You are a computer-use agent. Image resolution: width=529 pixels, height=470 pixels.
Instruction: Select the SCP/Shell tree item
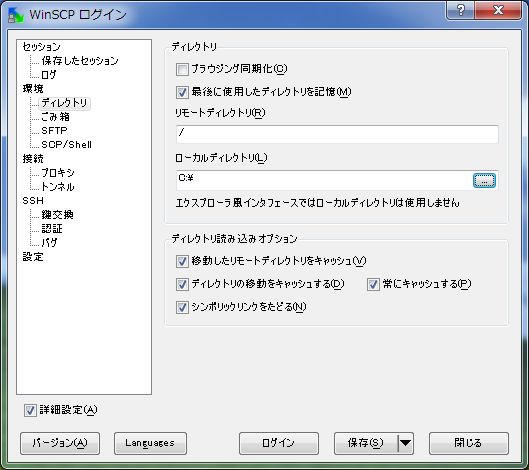[66, 145]
